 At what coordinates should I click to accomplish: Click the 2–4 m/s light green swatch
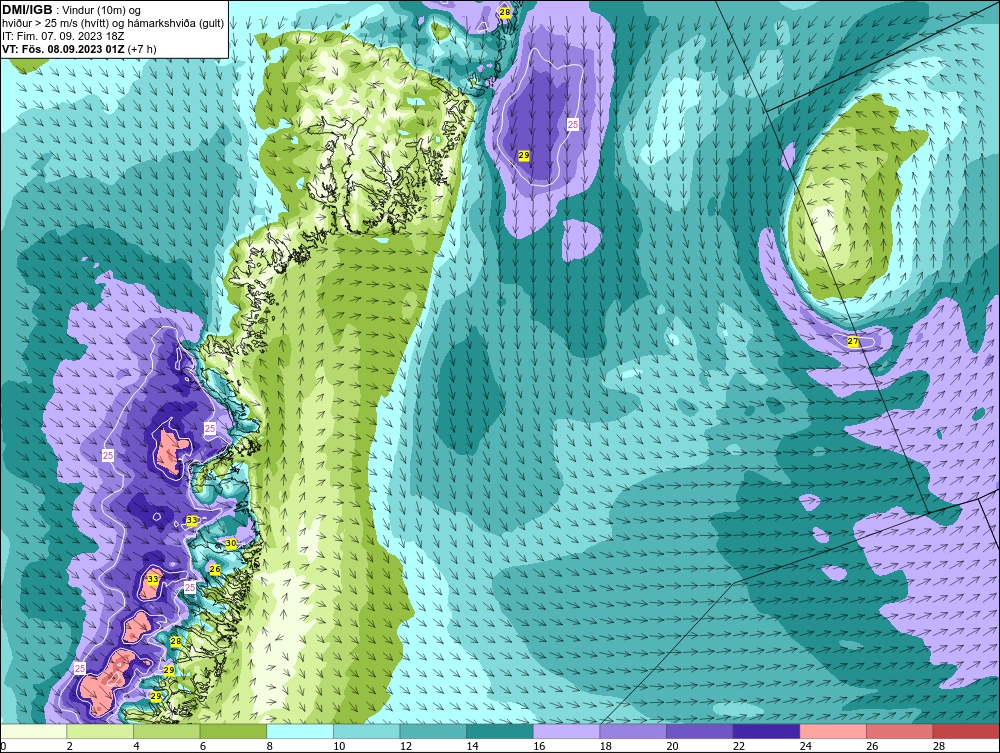[100, 731]
